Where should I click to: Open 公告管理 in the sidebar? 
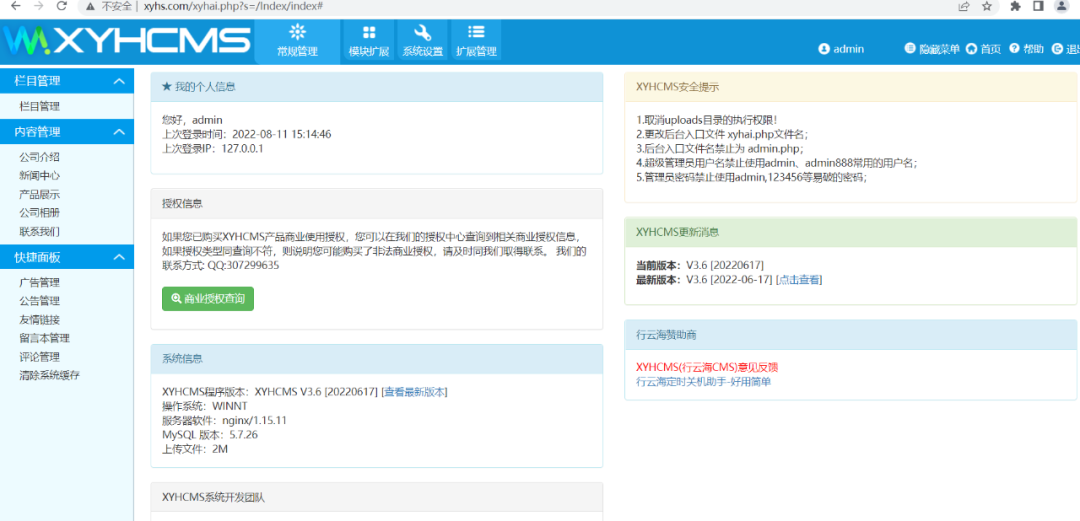39,301
